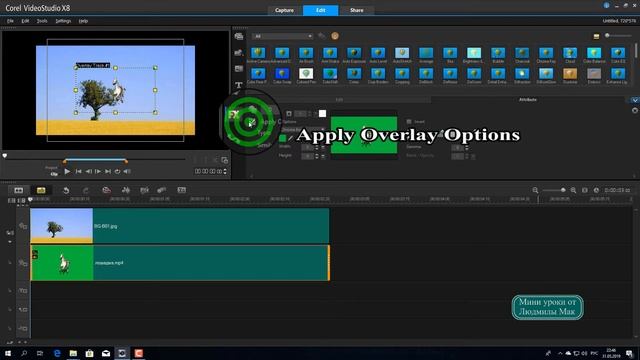Screen dimensions: 640x360
Task: Pick the Color Balance filter
Action: click(594, 53)
